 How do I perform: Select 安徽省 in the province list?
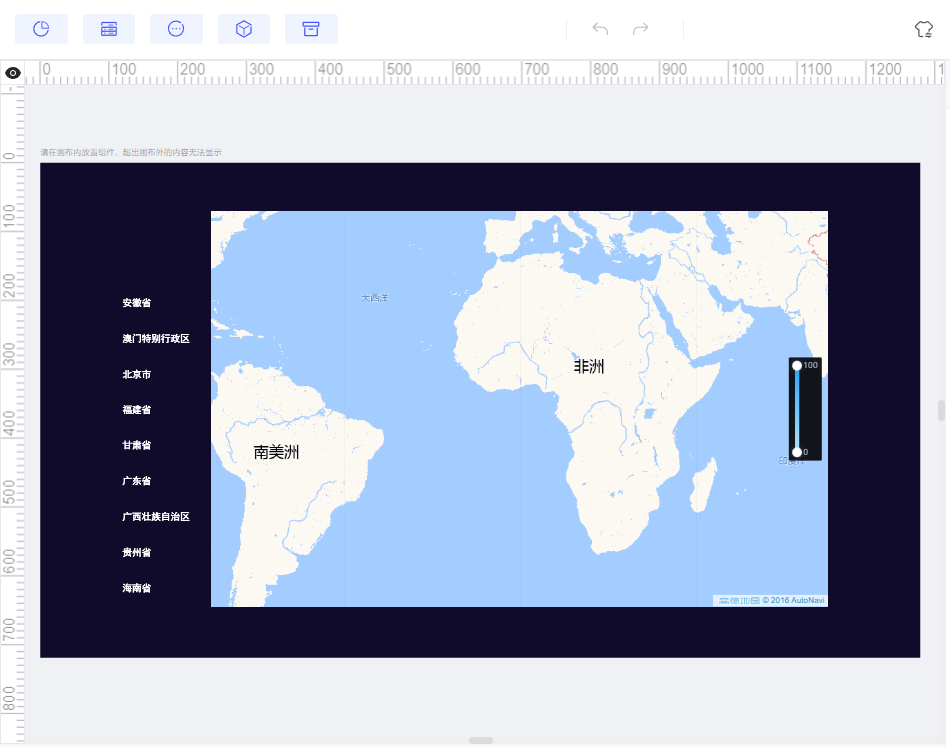click(x=137, y=303)
